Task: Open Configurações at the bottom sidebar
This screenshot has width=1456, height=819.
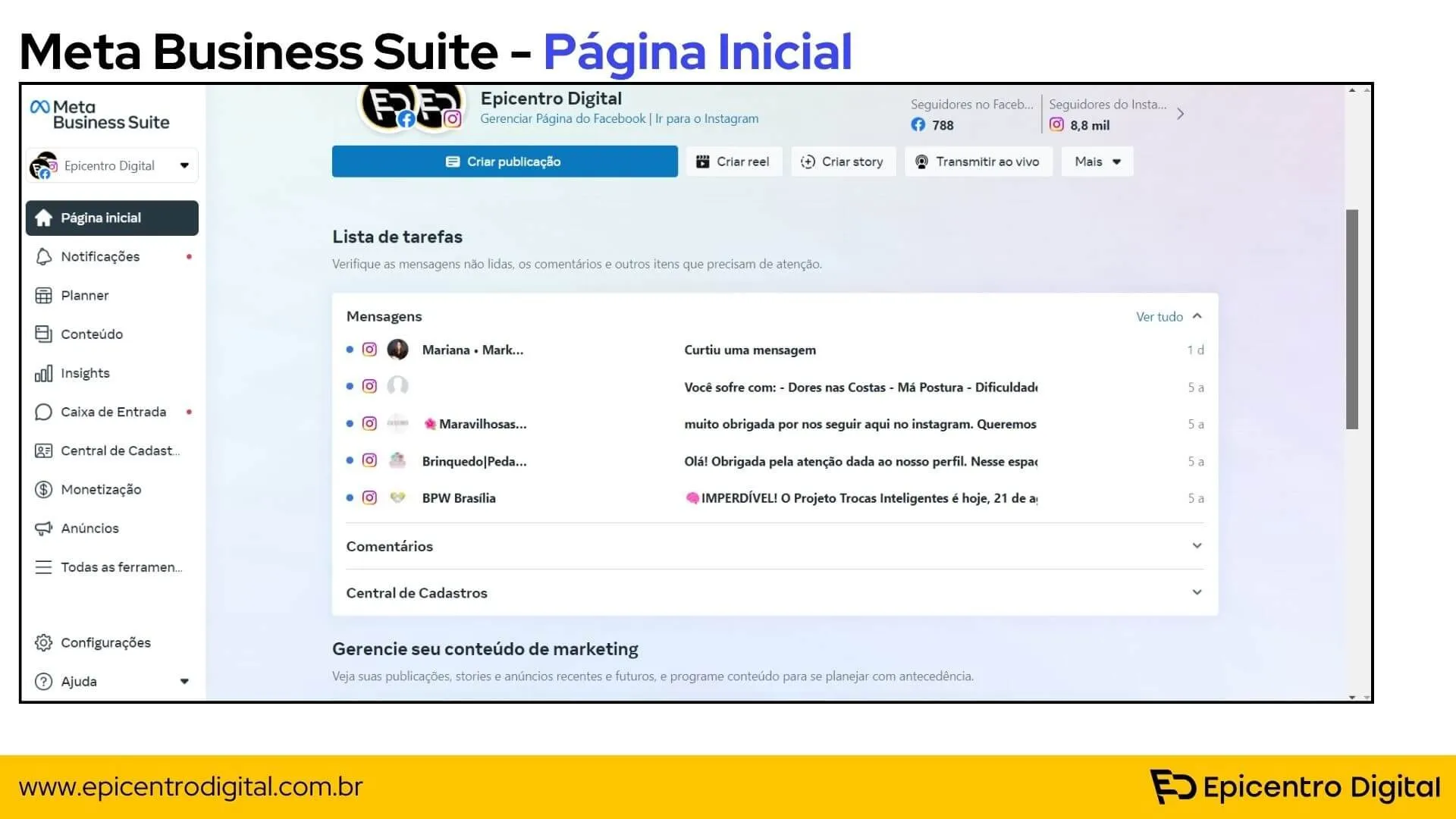Action: (105, 642)
